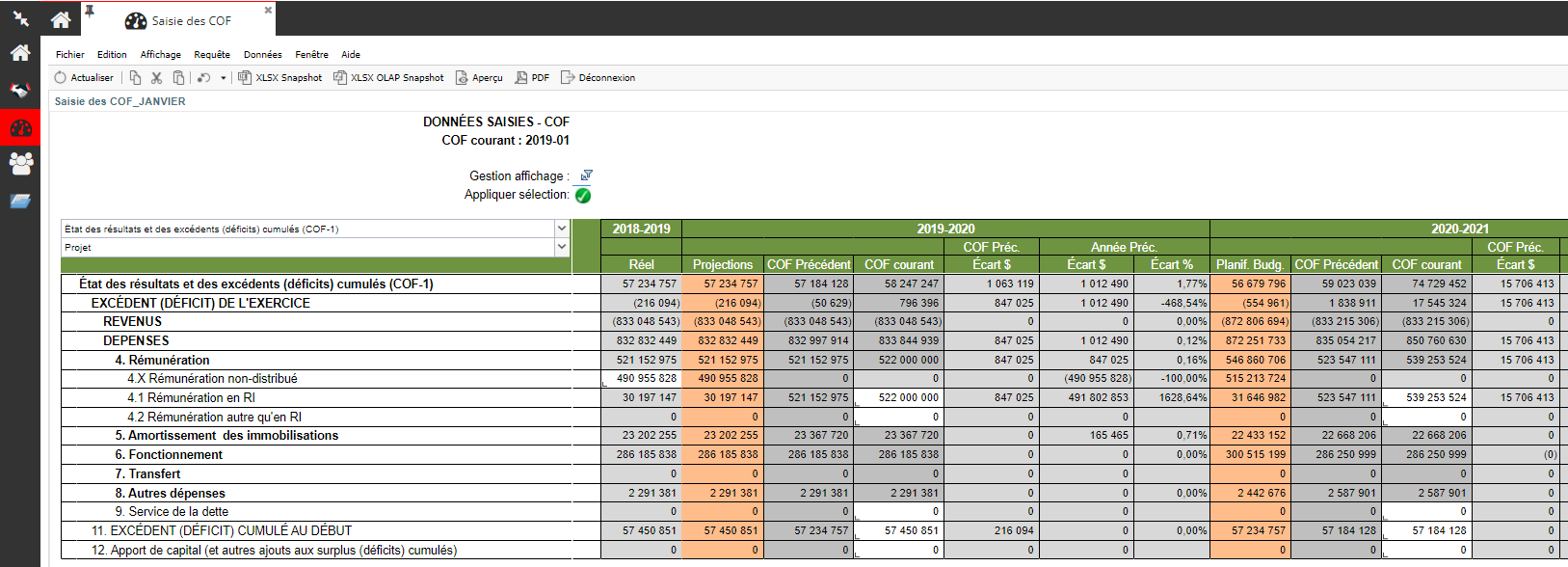Open the sidebar Home icon
The image size is (1568, 567).
click(20, 53)
